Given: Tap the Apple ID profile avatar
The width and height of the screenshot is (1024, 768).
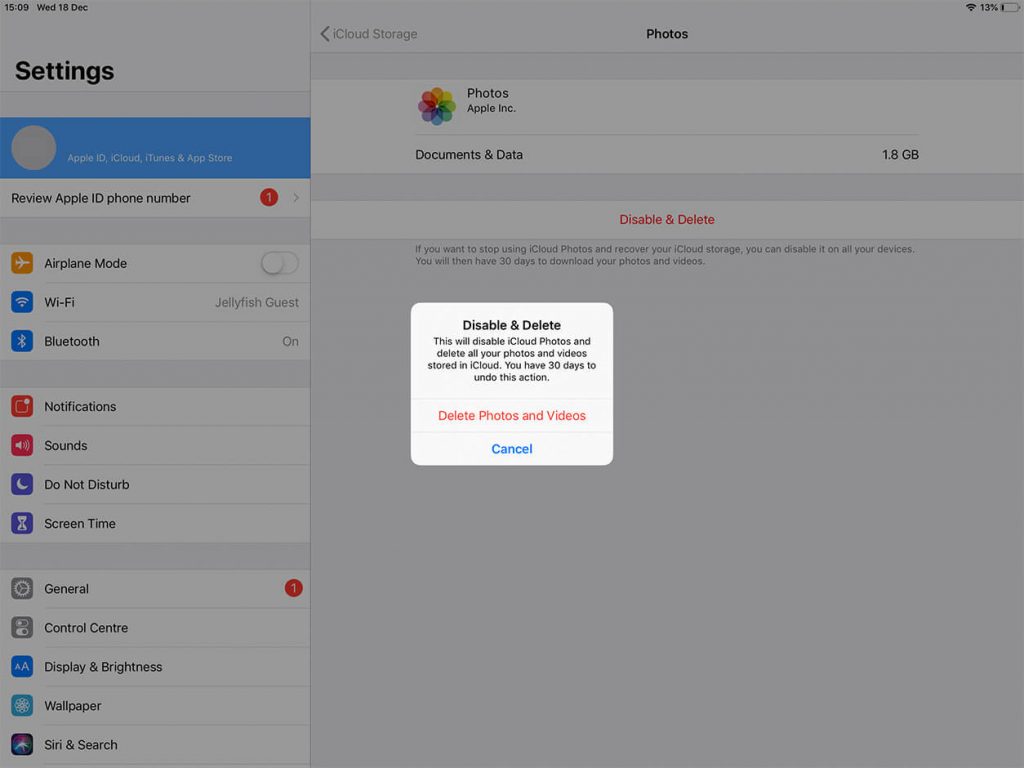Looking at the screenshot, I should coord(34,148).
